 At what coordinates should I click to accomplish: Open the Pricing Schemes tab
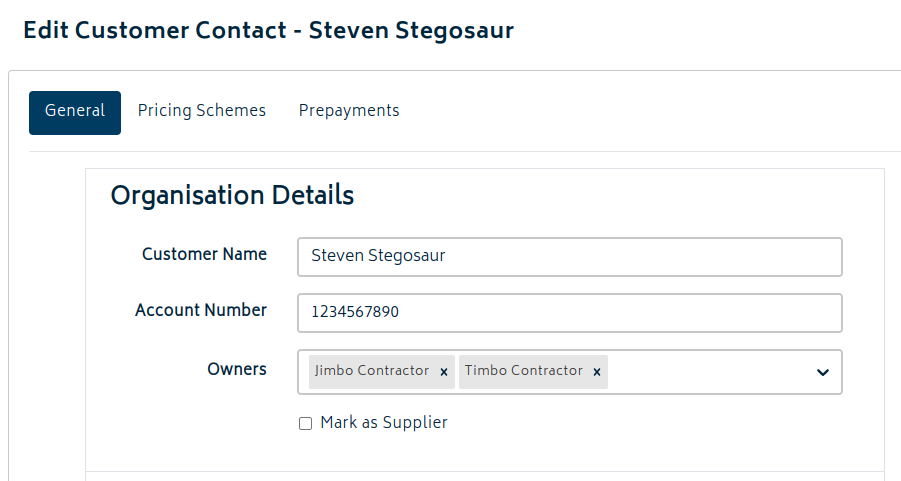[202, 111]
